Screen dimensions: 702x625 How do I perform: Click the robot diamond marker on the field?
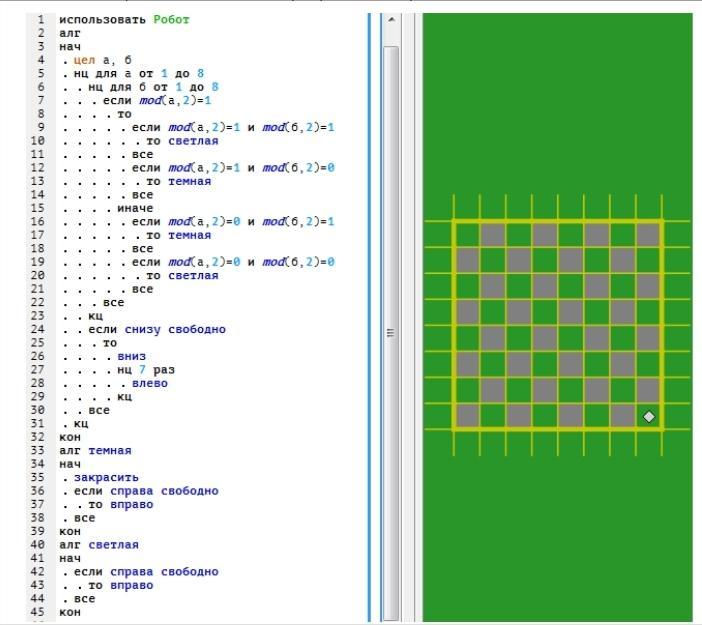[x=649, y=416]
